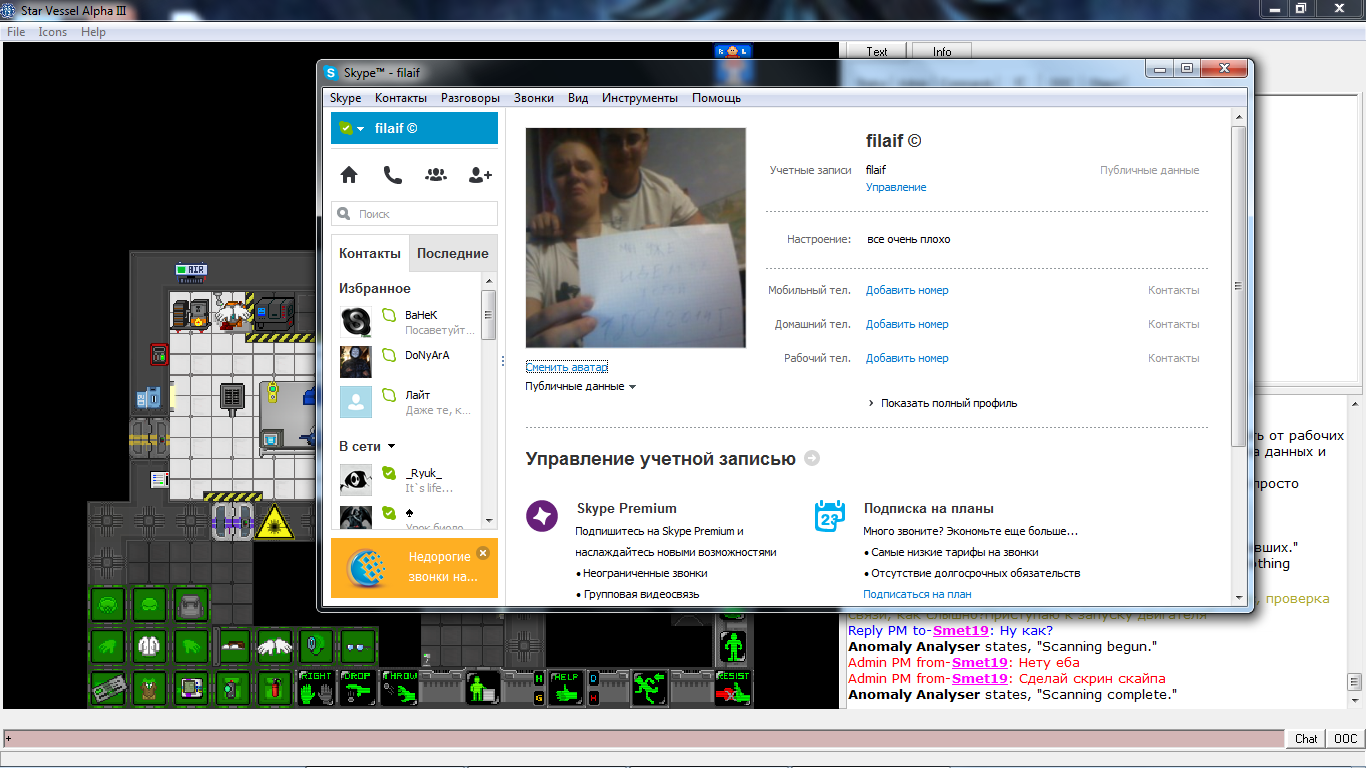The width and height of the screenshot is (1366, 768).
Task: Open the Звонки menu in Skype
Action: [x=534, y=98]
